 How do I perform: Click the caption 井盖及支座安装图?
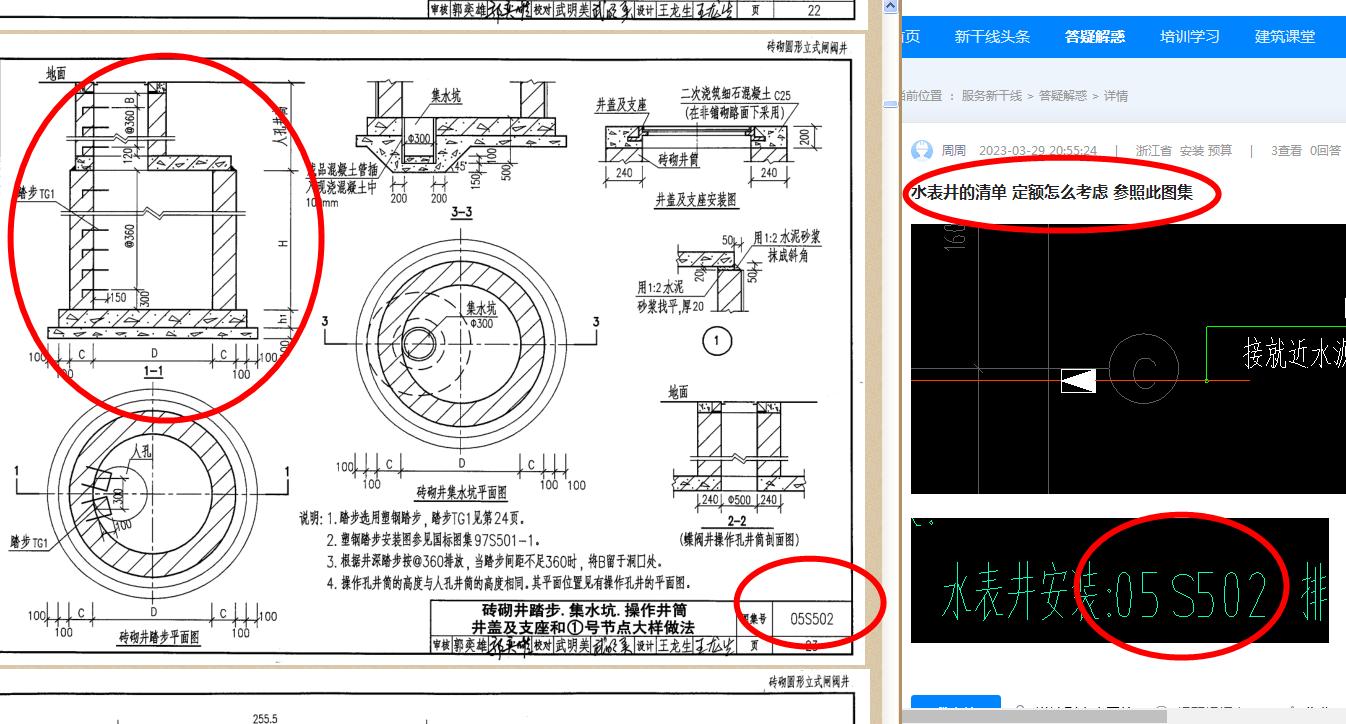click(696, 200)
